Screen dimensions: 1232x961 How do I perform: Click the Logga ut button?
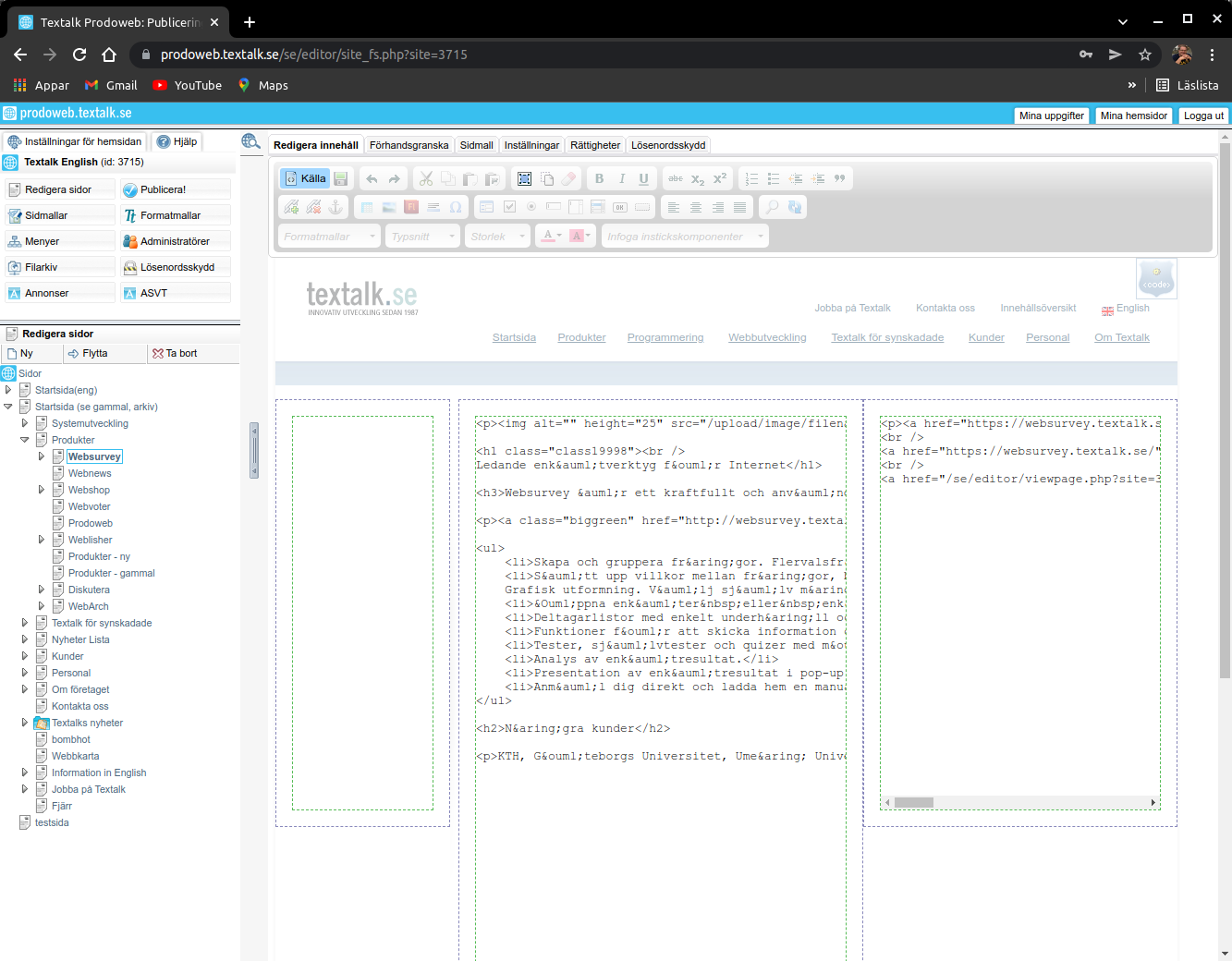[1203, 116]
